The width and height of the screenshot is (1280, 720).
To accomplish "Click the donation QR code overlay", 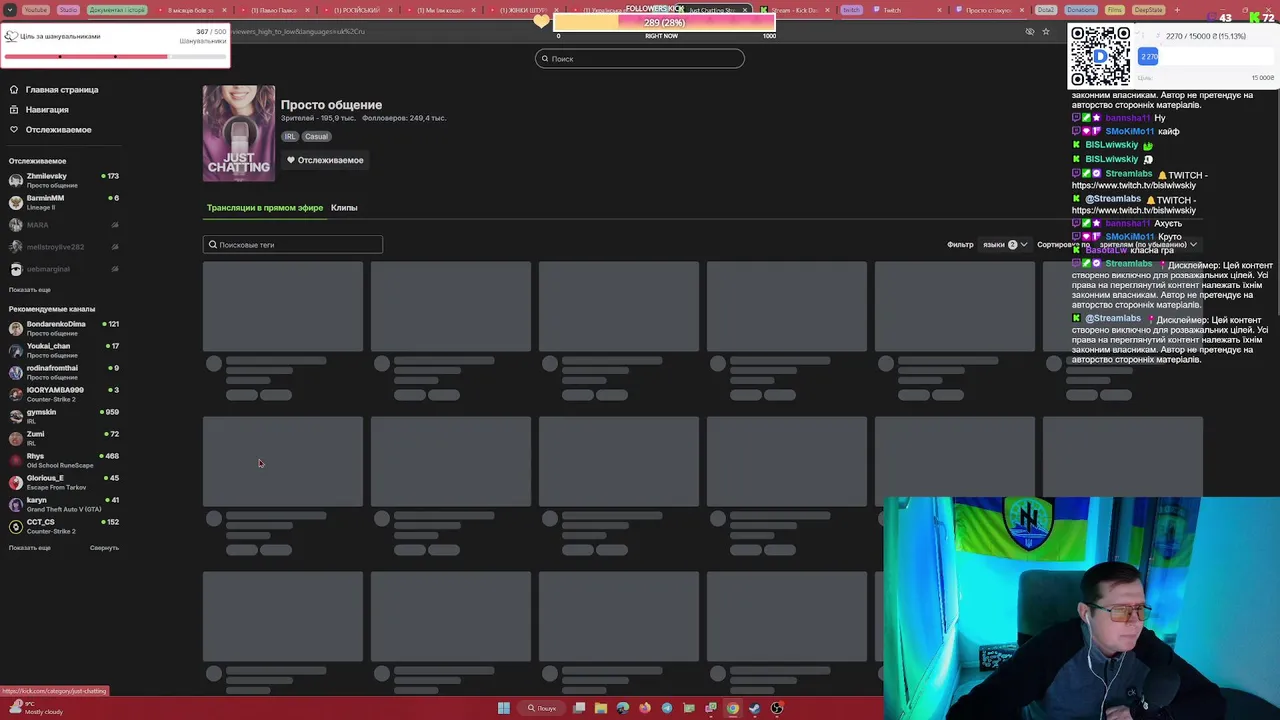I will pyautogui.click(x=1100, y=57).
